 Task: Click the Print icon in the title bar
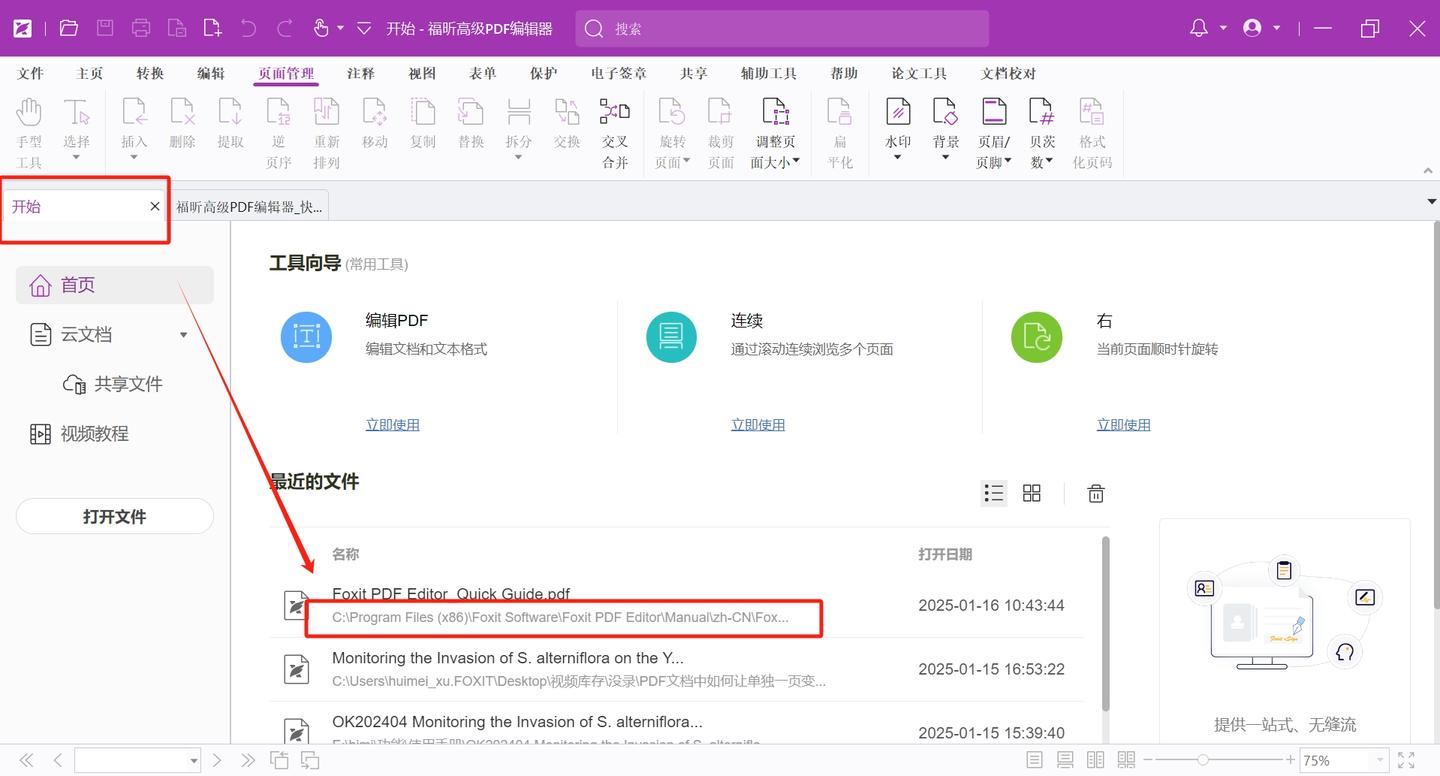coord(141,28)
